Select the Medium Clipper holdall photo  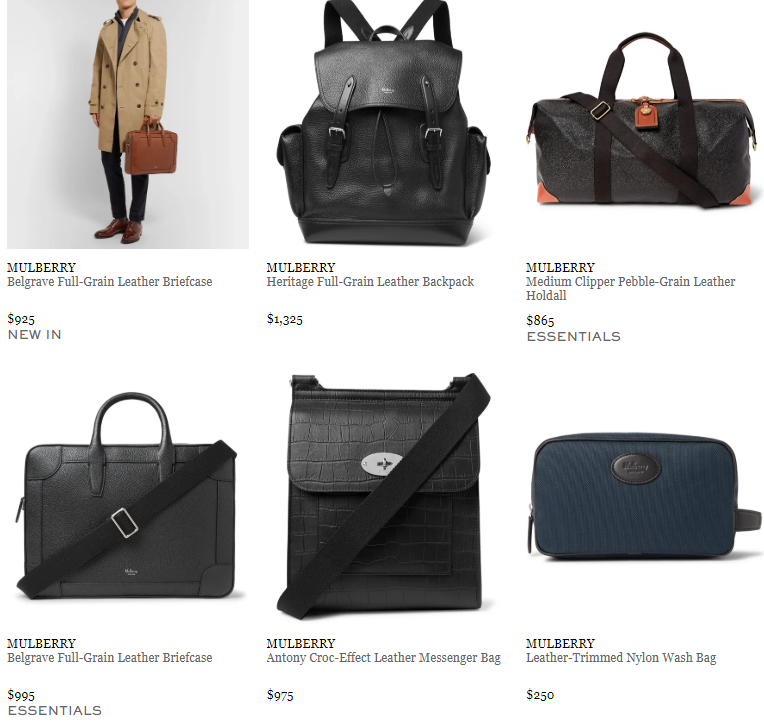point(645,124)
